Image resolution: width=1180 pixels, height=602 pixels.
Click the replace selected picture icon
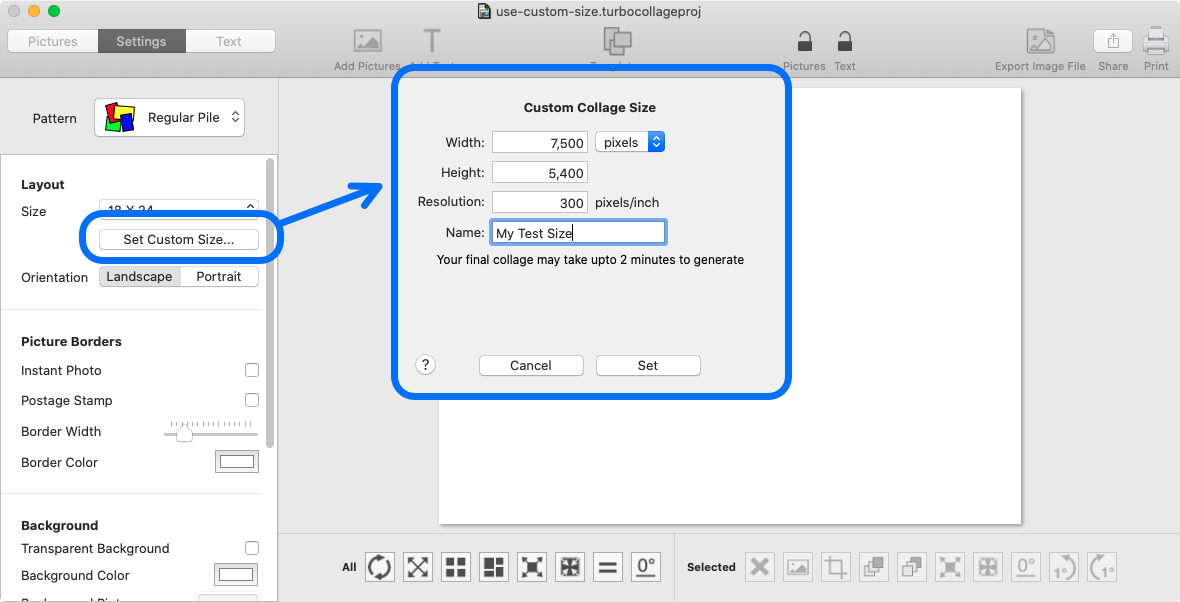(798, 567)
